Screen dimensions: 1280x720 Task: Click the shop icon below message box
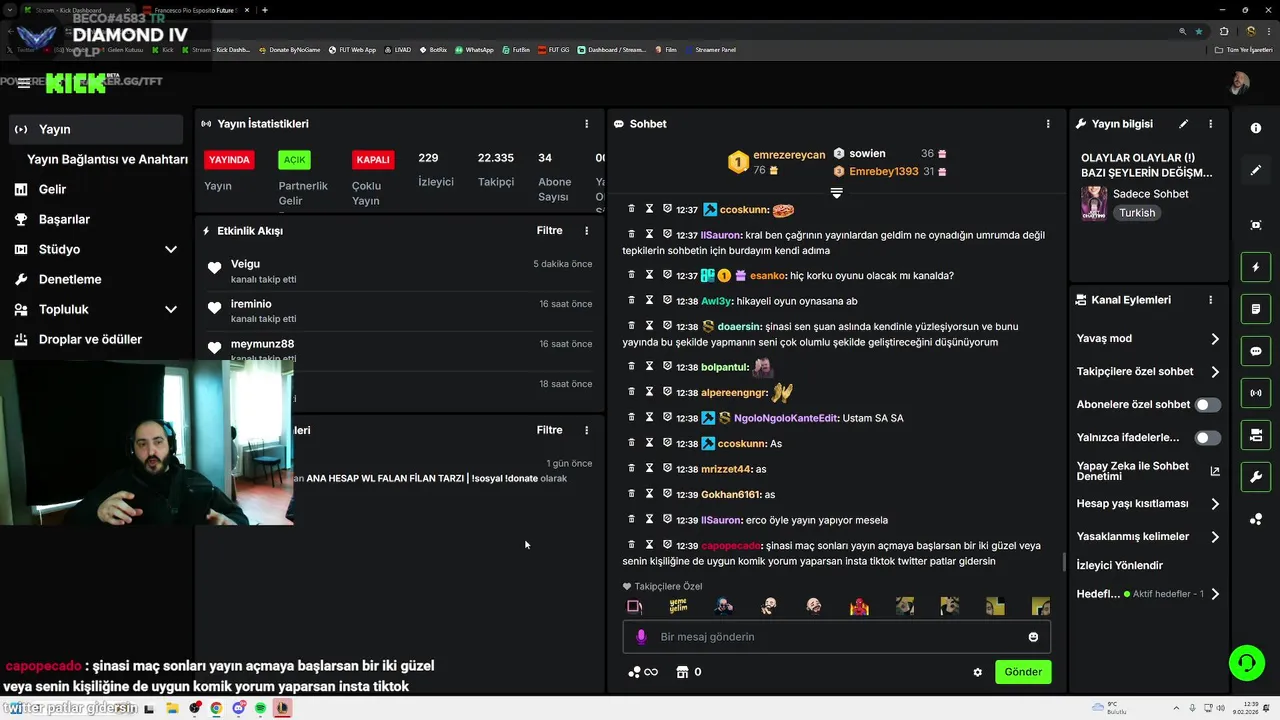(x=683, y=672)
